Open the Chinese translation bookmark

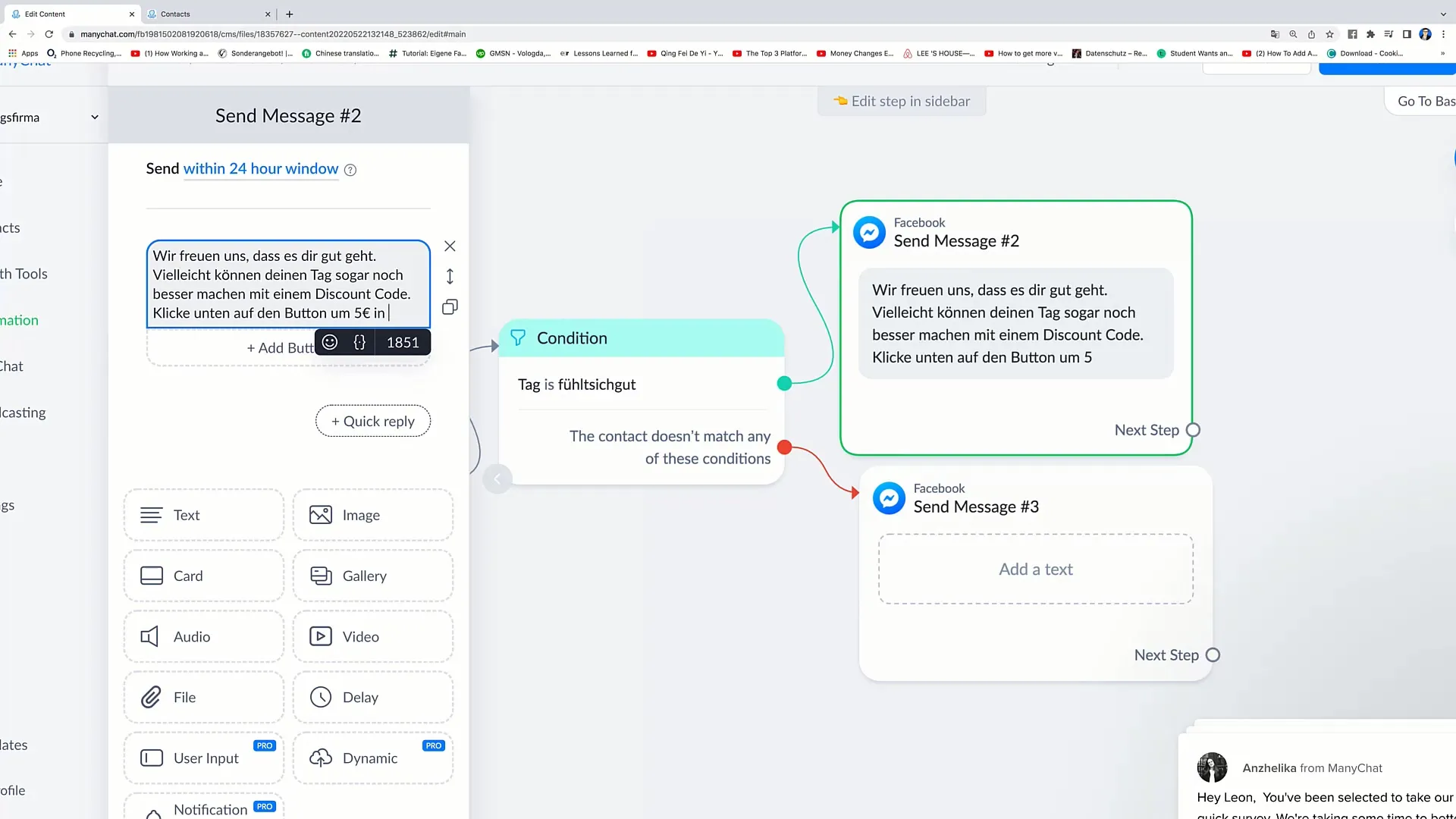pos(340,53)
